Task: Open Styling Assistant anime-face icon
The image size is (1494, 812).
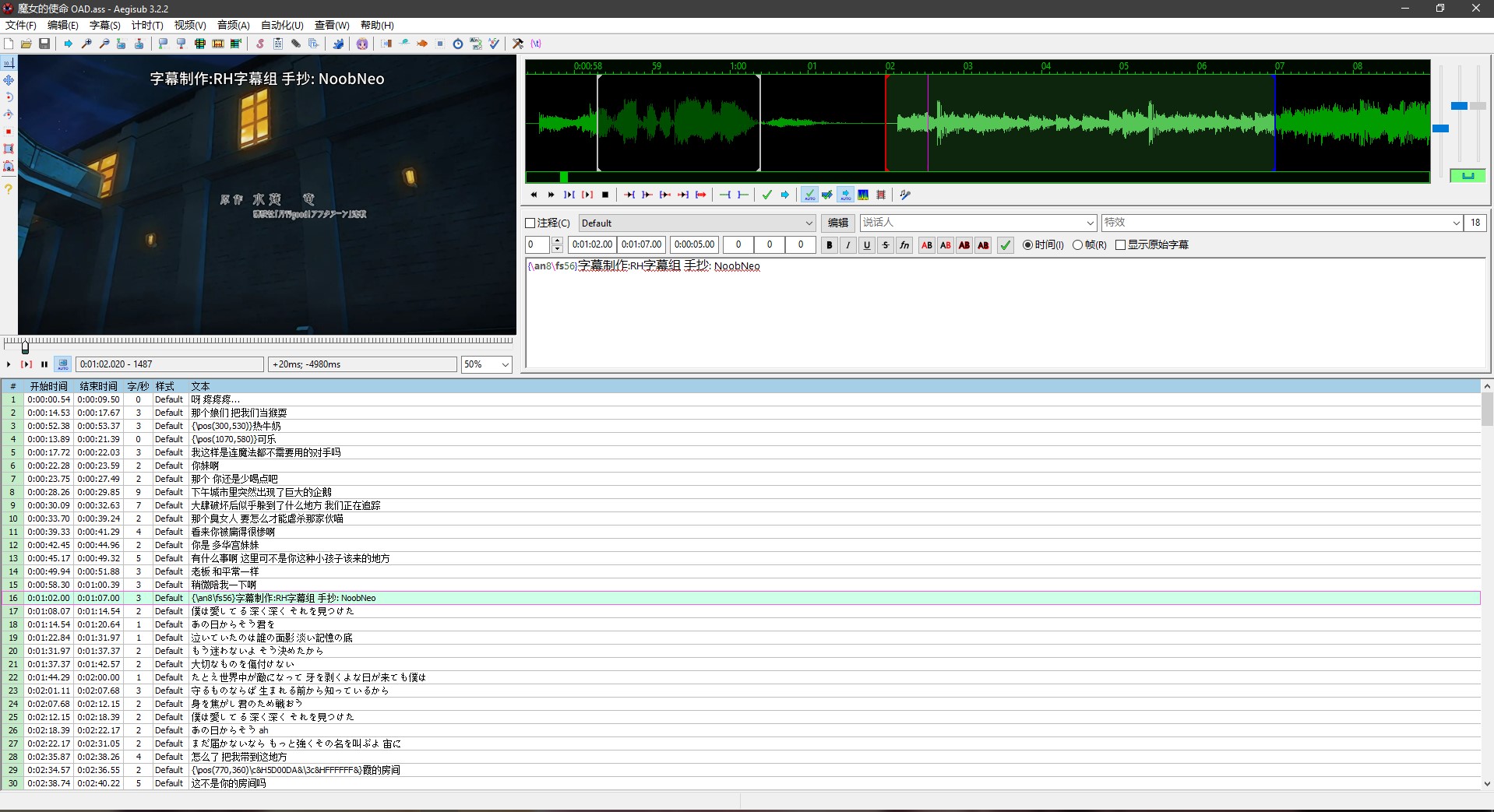Action: (362, 44)
